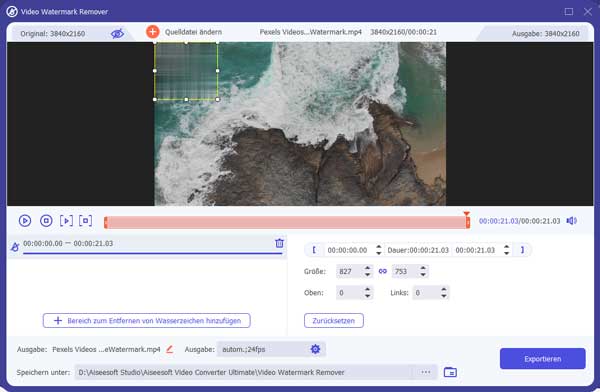Click the Zurücksetzen button

[334, 321]
